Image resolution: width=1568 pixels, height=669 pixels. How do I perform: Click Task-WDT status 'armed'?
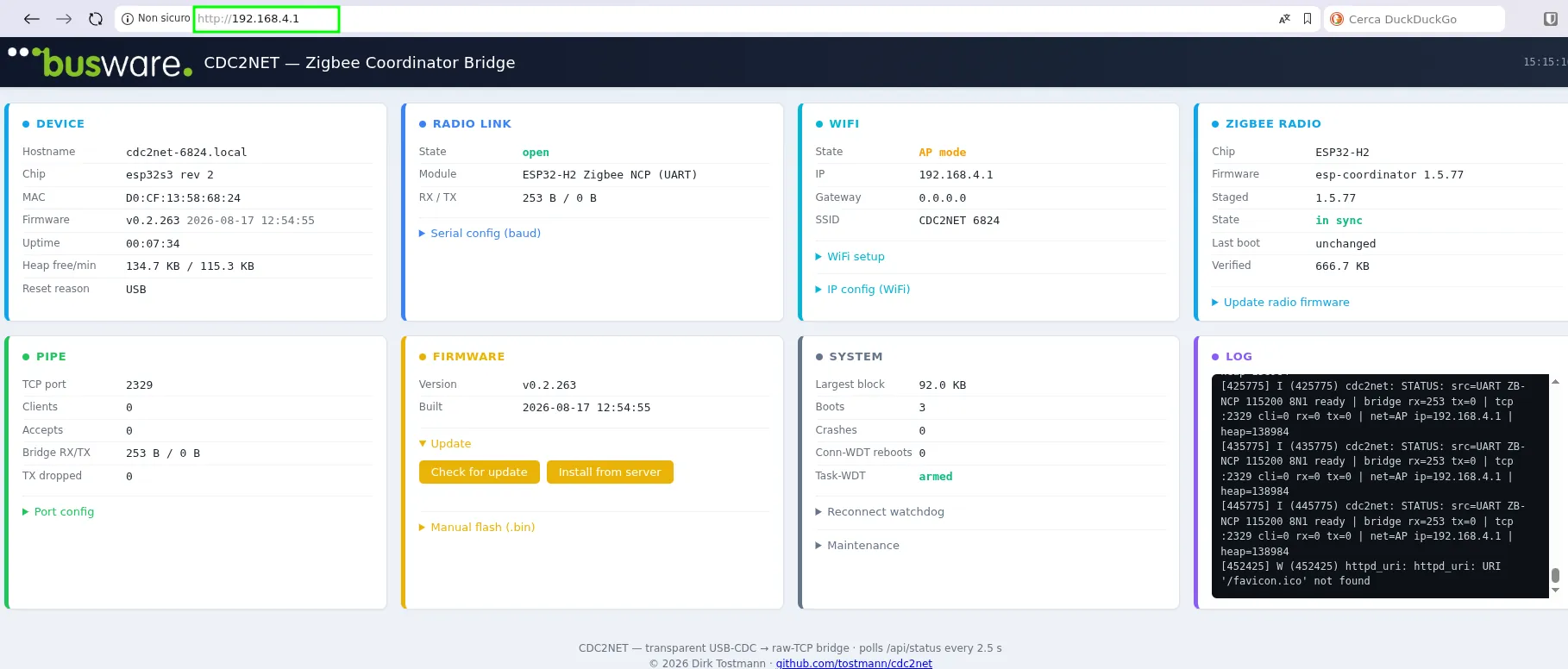click(x=936, y=476)
